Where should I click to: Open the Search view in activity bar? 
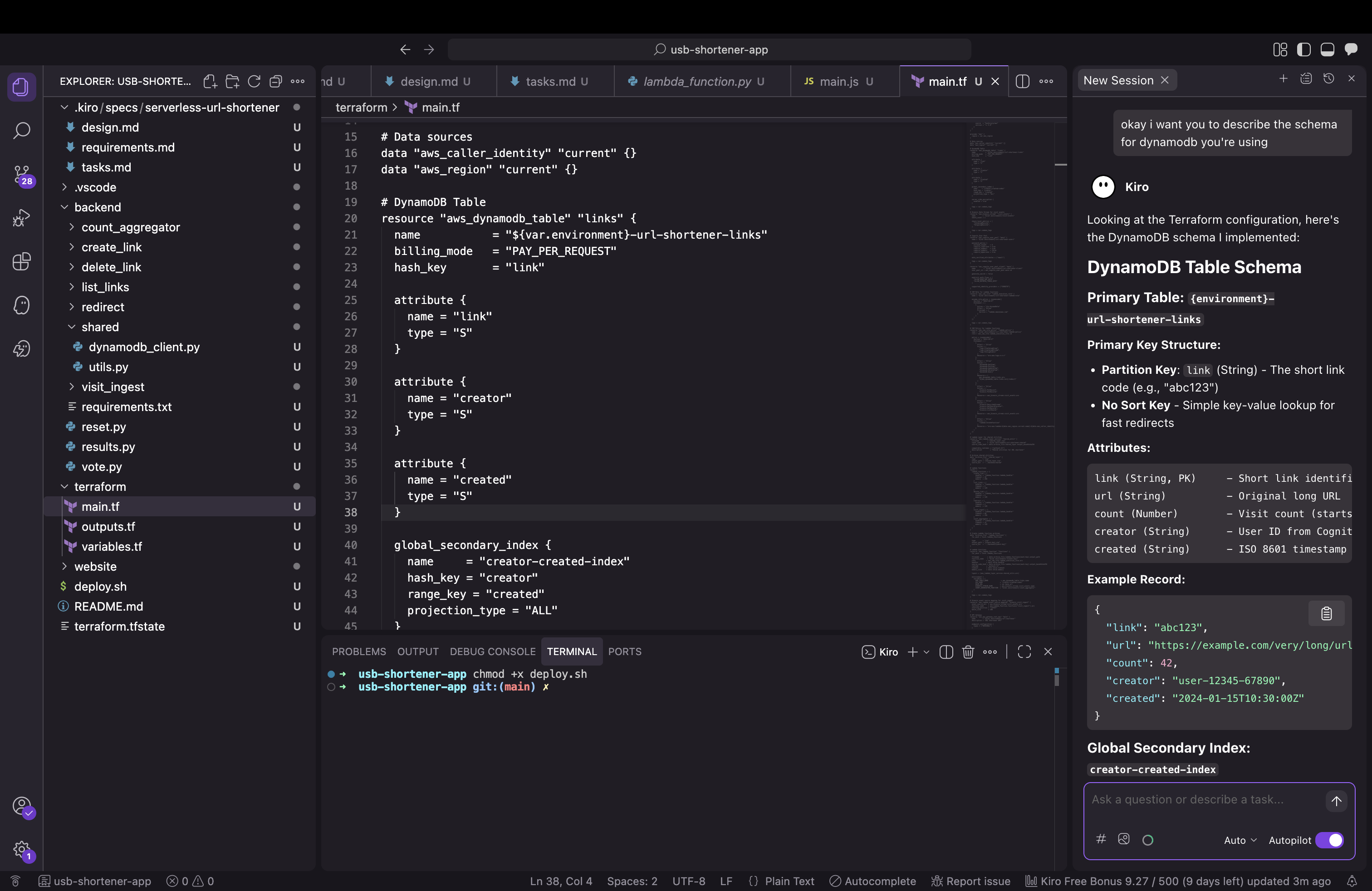click(x=21, y=131)
